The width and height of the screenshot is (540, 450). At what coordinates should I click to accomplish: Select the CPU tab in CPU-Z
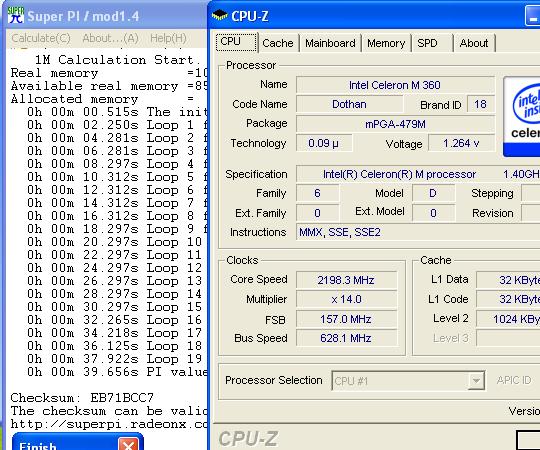coord(237,42)
